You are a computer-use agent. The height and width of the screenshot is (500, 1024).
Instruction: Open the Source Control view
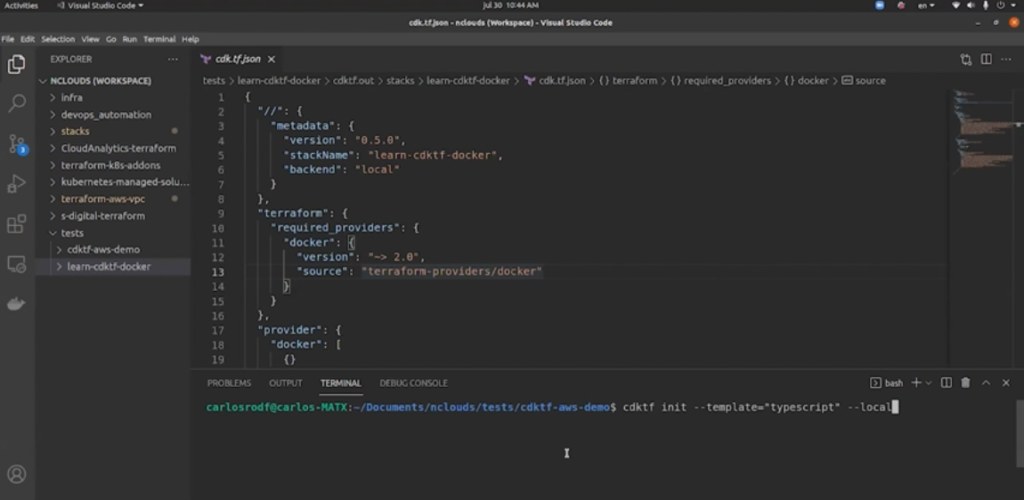(x=16, y=144)
